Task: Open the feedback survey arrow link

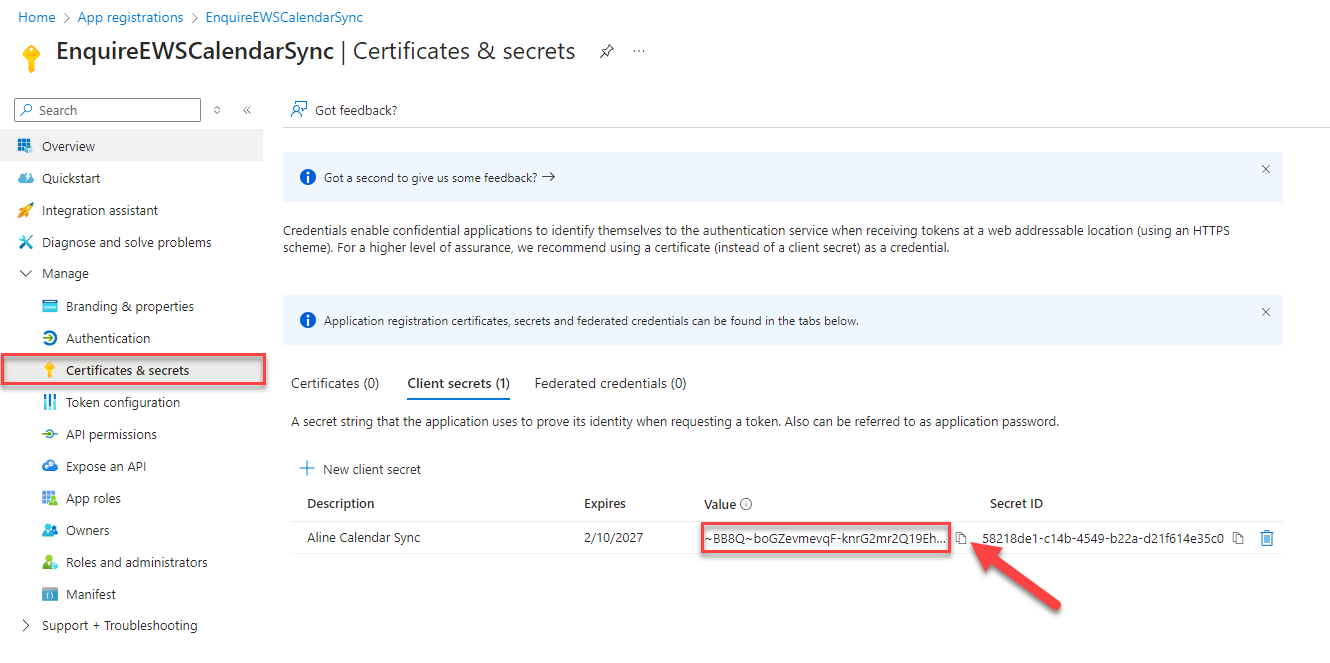Action: pos(548,177)
